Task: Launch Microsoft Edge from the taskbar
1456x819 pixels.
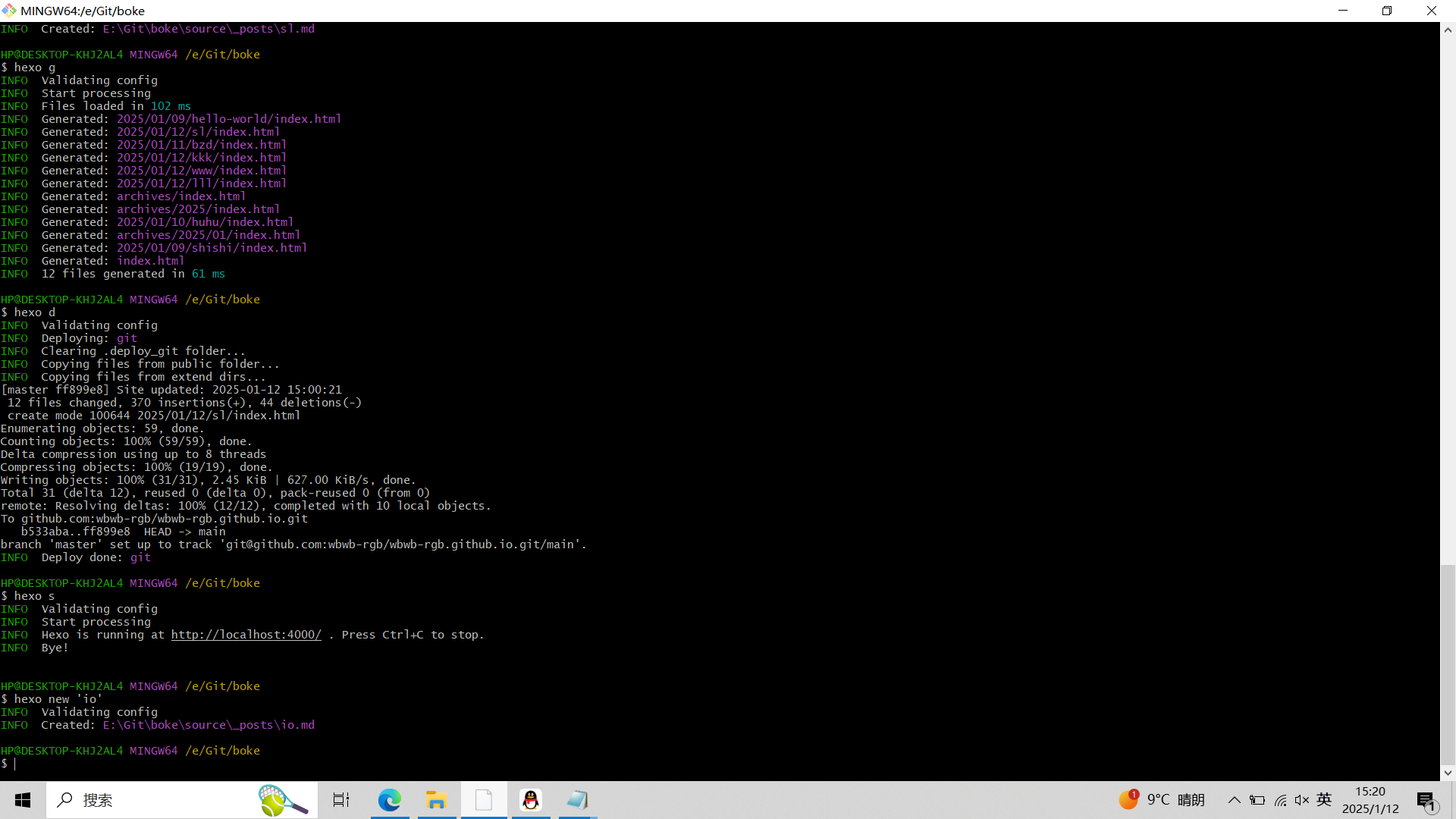Action: pyautogui.click(x=390, y=800)
